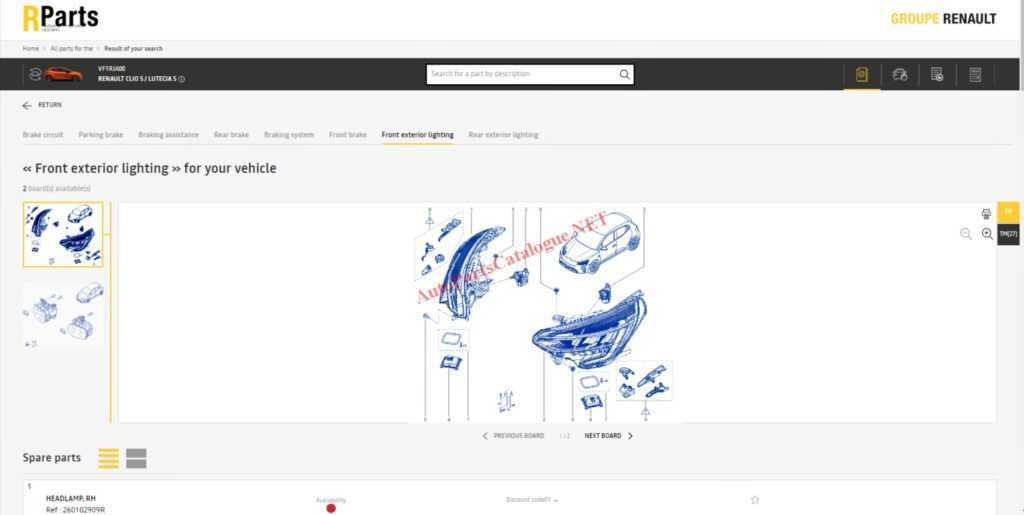Screen dimensions: 1024x515
Task: Mark HEADLAMP, RH as favorite star
Action: [755, 500]
